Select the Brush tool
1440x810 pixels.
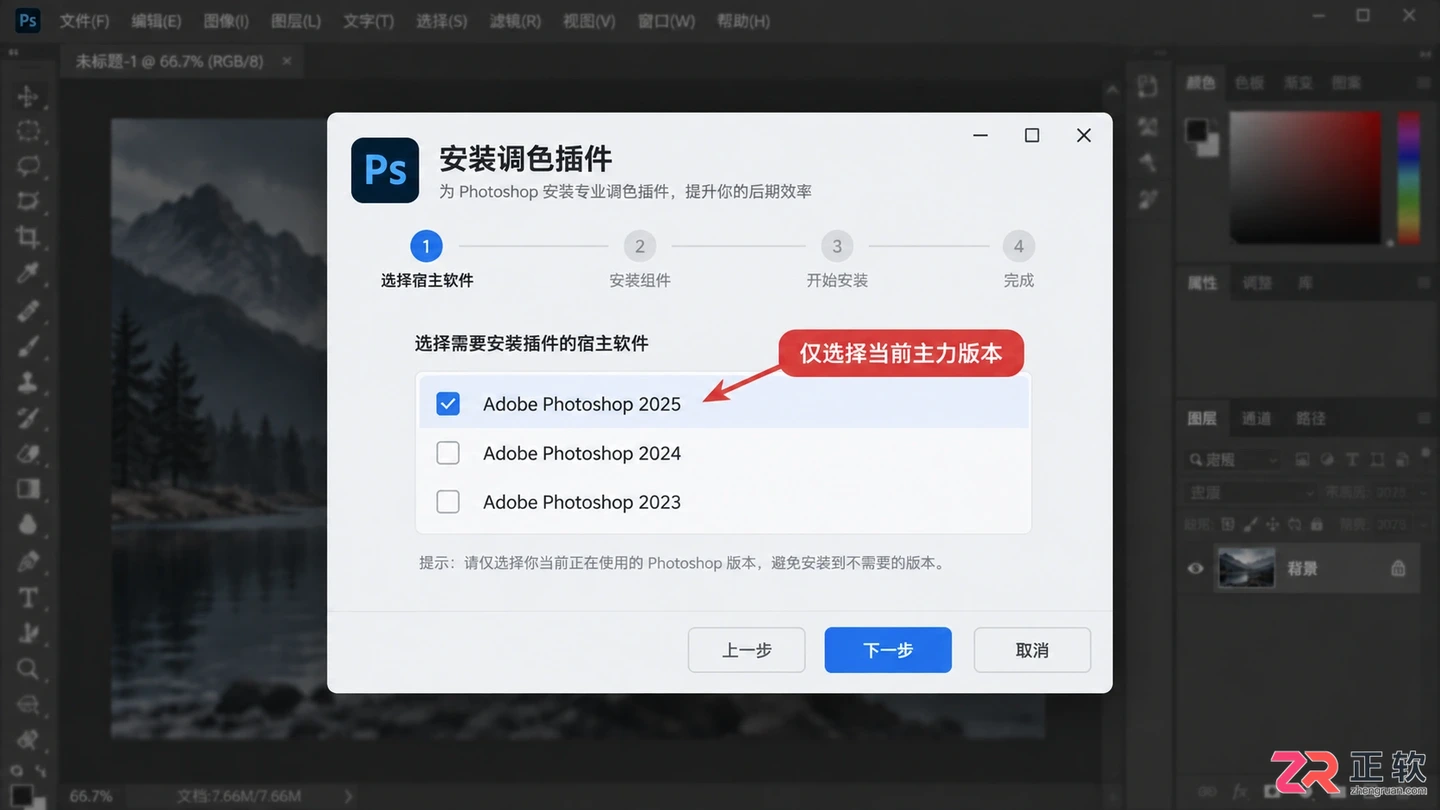[x=28, y=346]
